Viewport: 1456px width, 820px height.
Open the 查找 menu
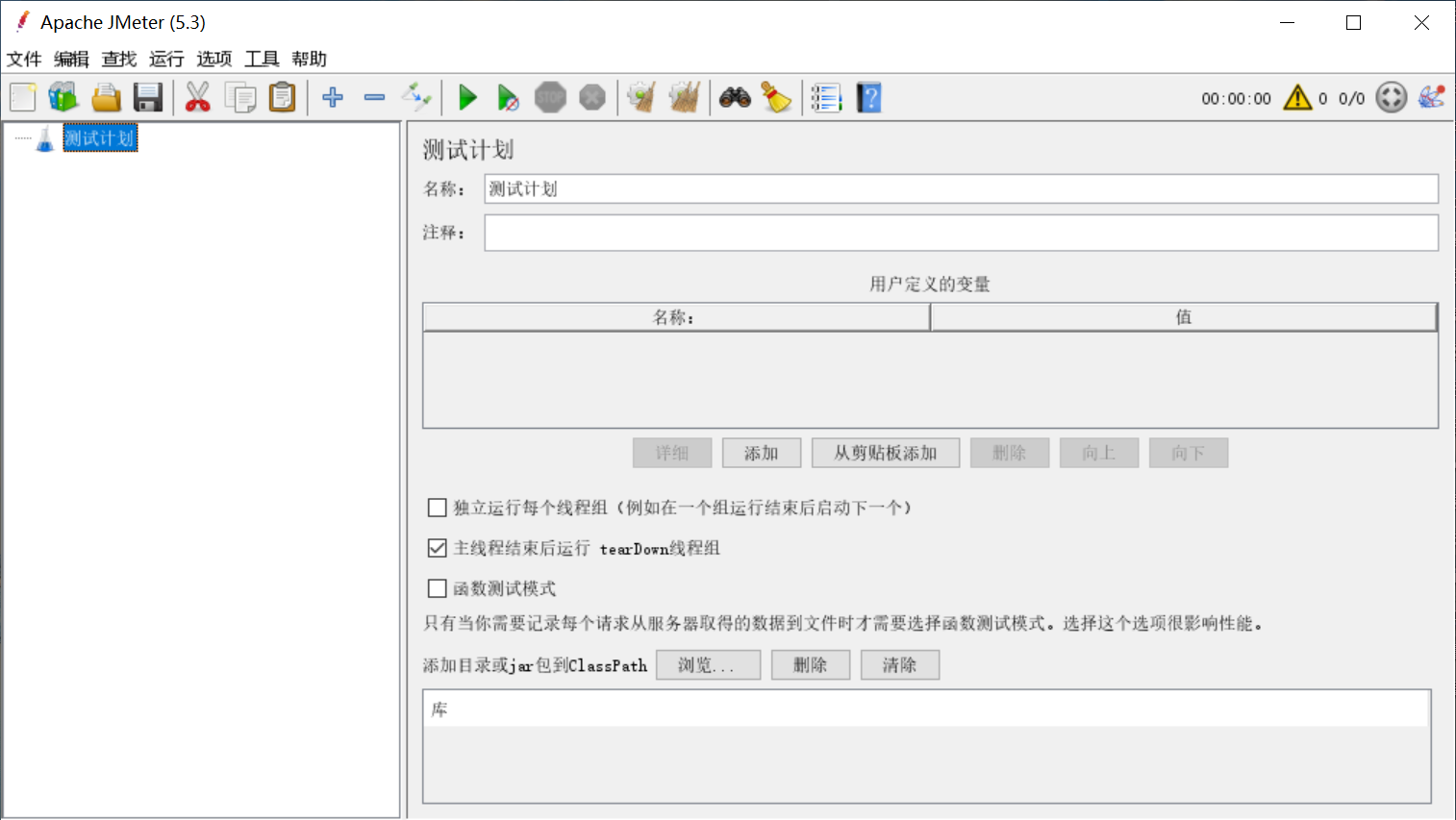[x=119, y=59]
